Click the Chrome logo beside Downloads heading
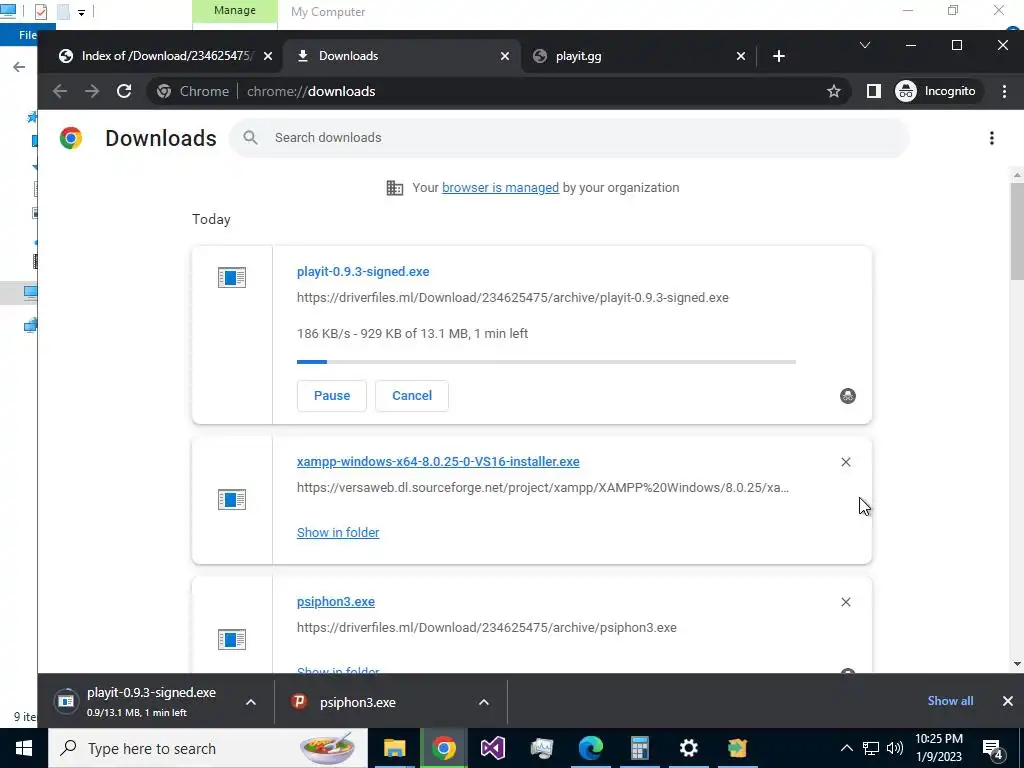1024x768 pixels. [x=71, y=138]
